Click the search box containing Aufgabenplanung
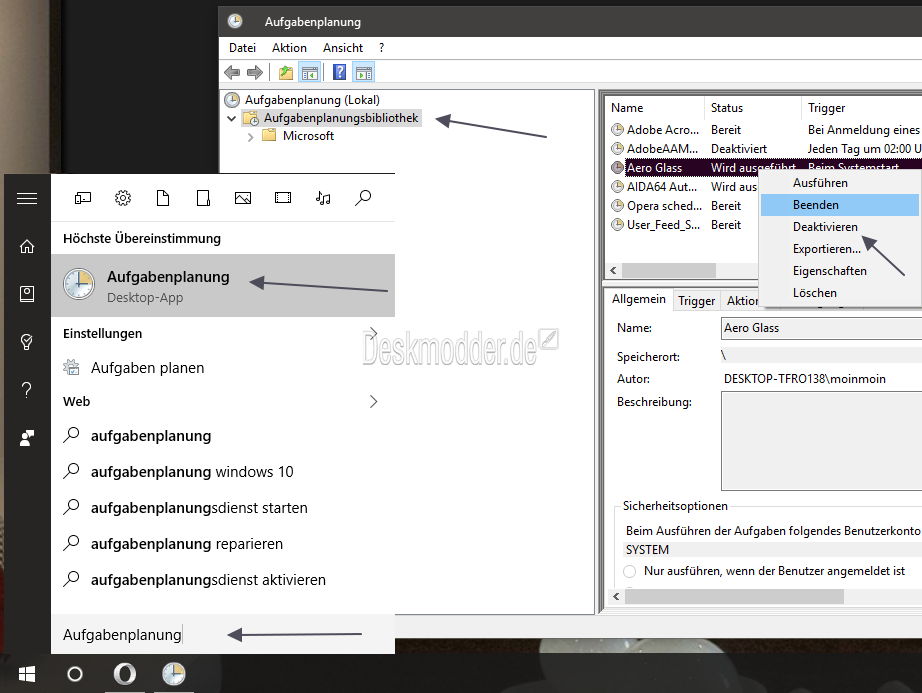Screen dimensions: 922x693 pyautogui.click(x=223, y=635)
